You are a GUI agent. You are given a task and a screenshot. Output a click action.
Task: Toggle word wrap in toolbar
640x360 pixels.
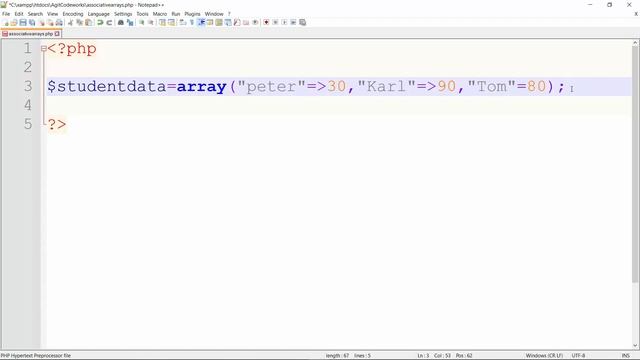pos(182,22)
